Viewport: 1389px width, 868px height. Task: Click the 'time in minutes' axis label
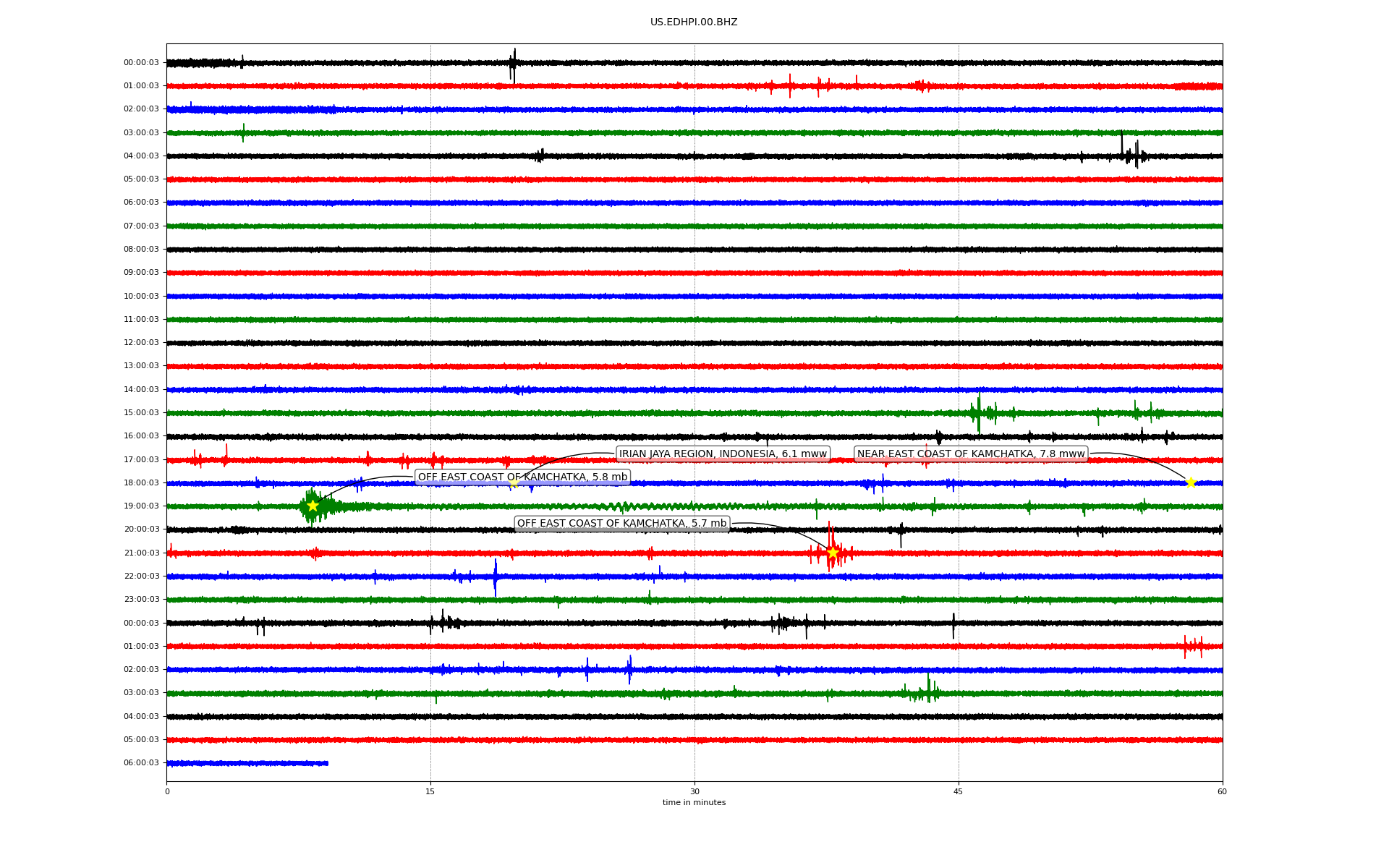click(694, 802)
